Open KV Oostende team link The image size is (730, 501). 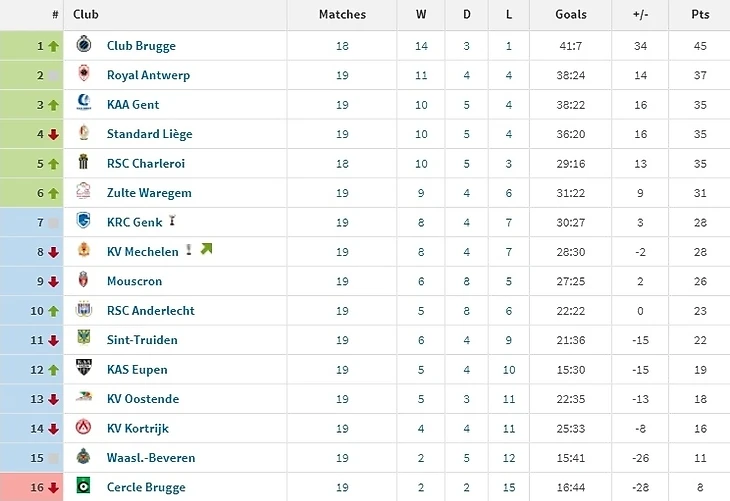[x=143, y=399]
